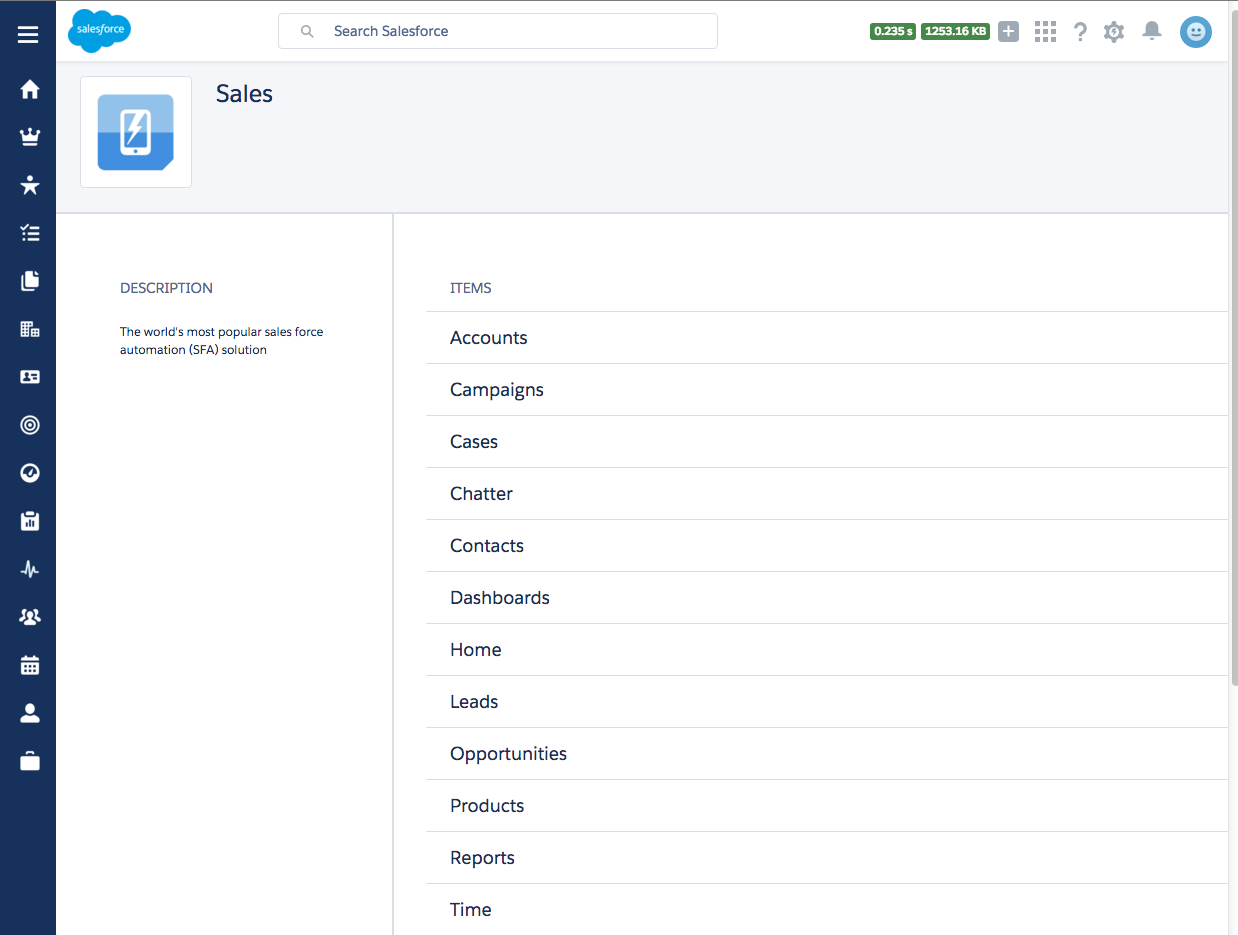Click the 1253.16 KB size badge
This screenshot has width=1238, height=935.
tap(955, 31)
